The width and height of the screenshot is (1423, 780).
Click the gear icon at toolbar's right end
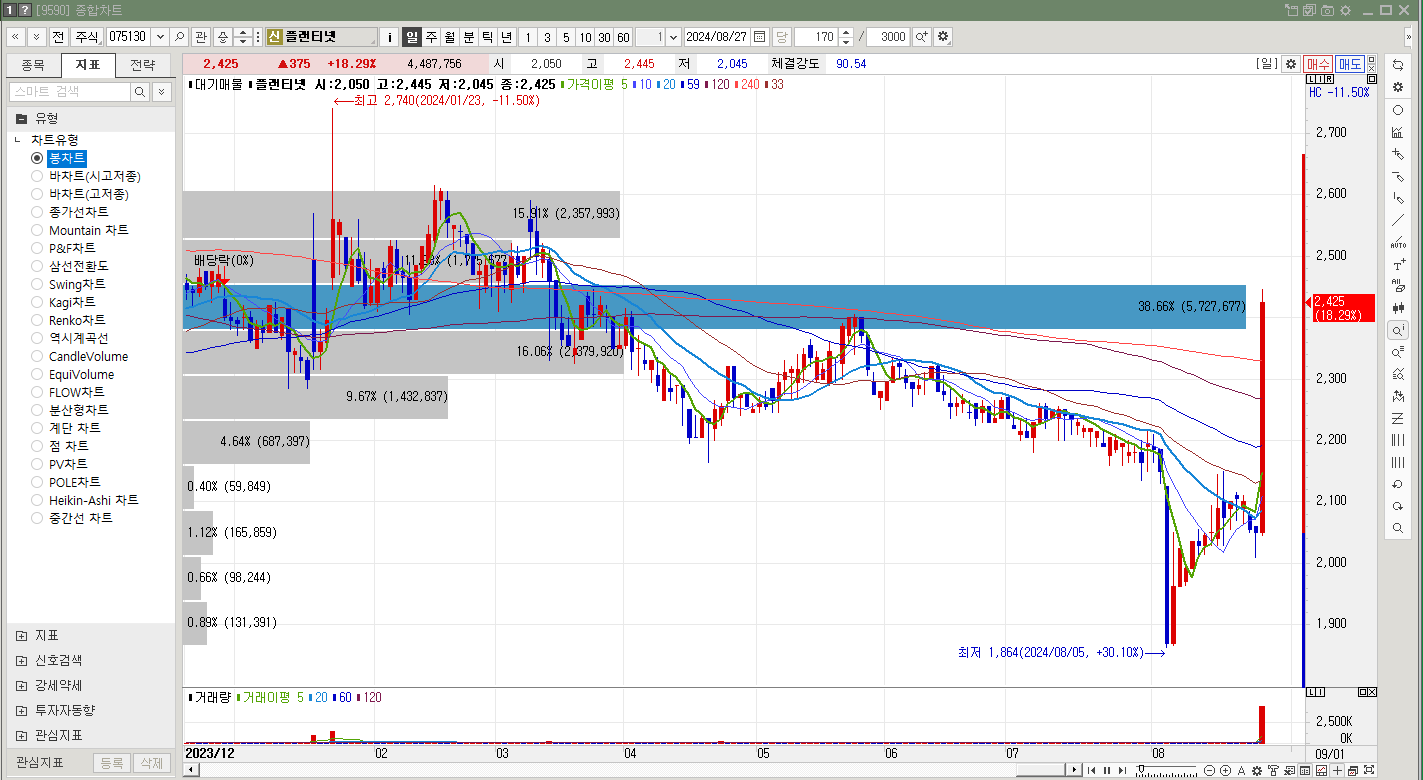[x=943, y=37]
